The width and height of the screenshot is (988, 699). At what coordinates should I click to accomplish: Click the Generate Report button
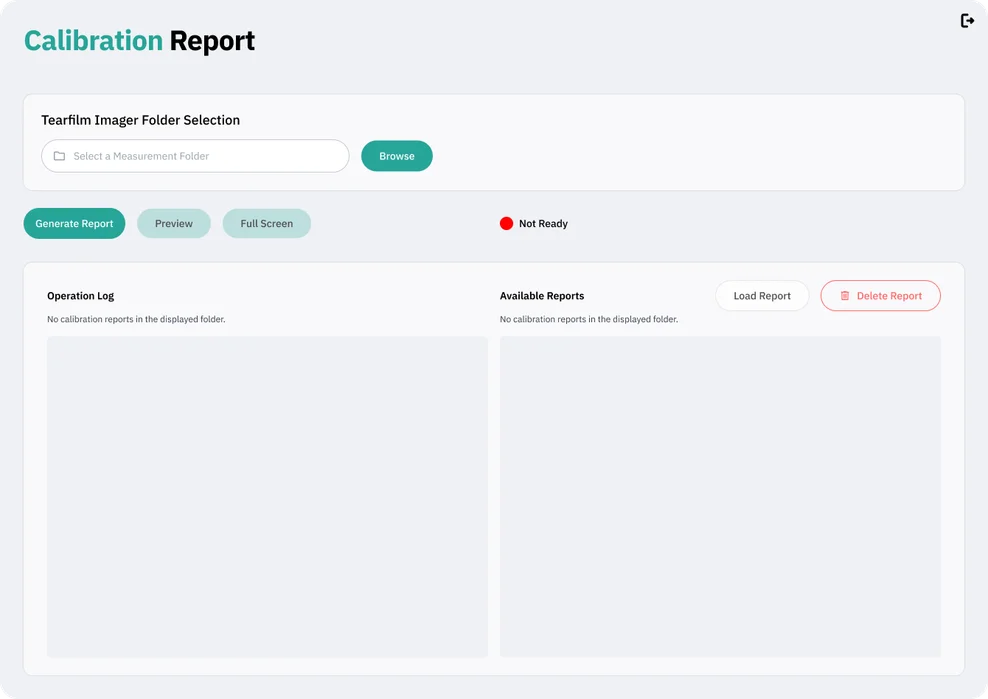pyautogui.click(x=74, y=223)
